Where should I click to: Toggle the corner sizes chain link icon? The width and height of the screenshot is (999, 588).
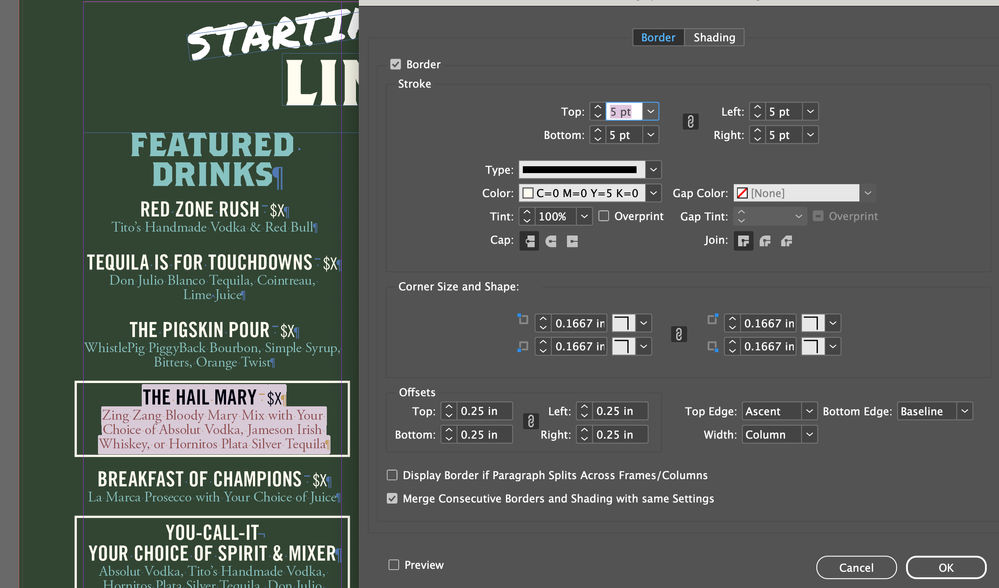click(x=679, y=334)
